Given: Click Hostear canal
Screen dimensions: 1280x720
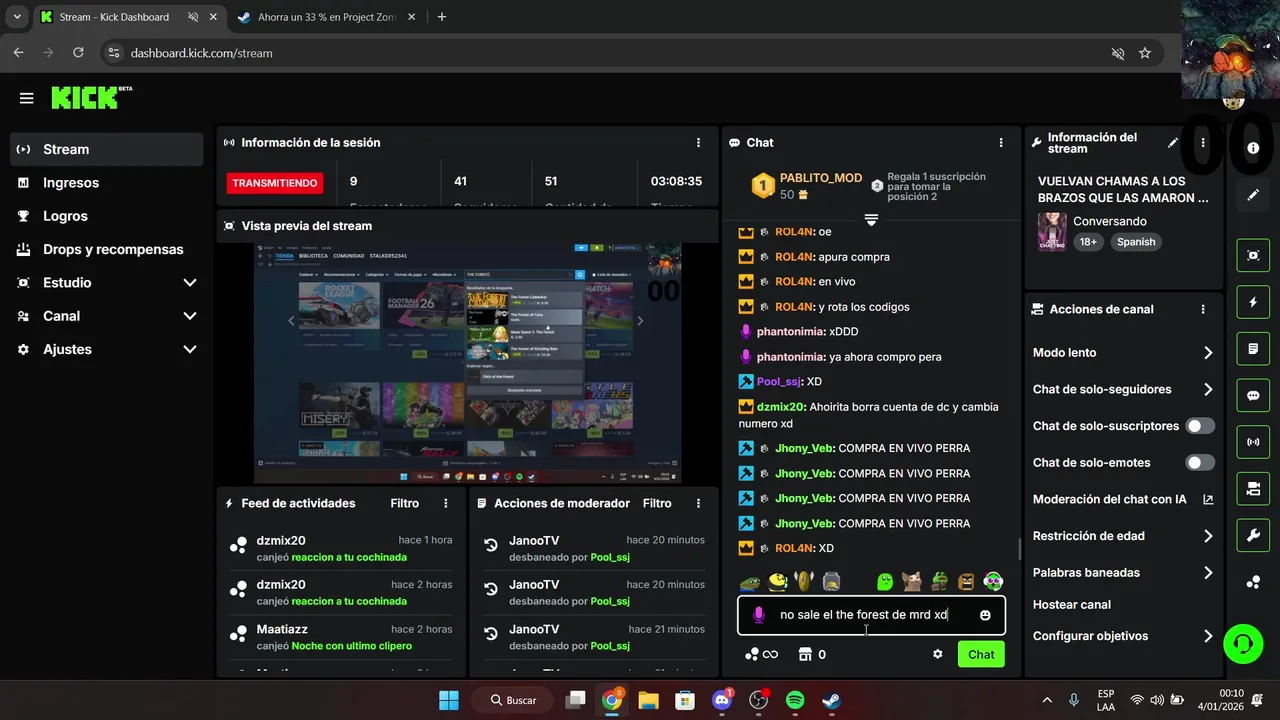Looking at the screenshot, I should [1072, 604].
